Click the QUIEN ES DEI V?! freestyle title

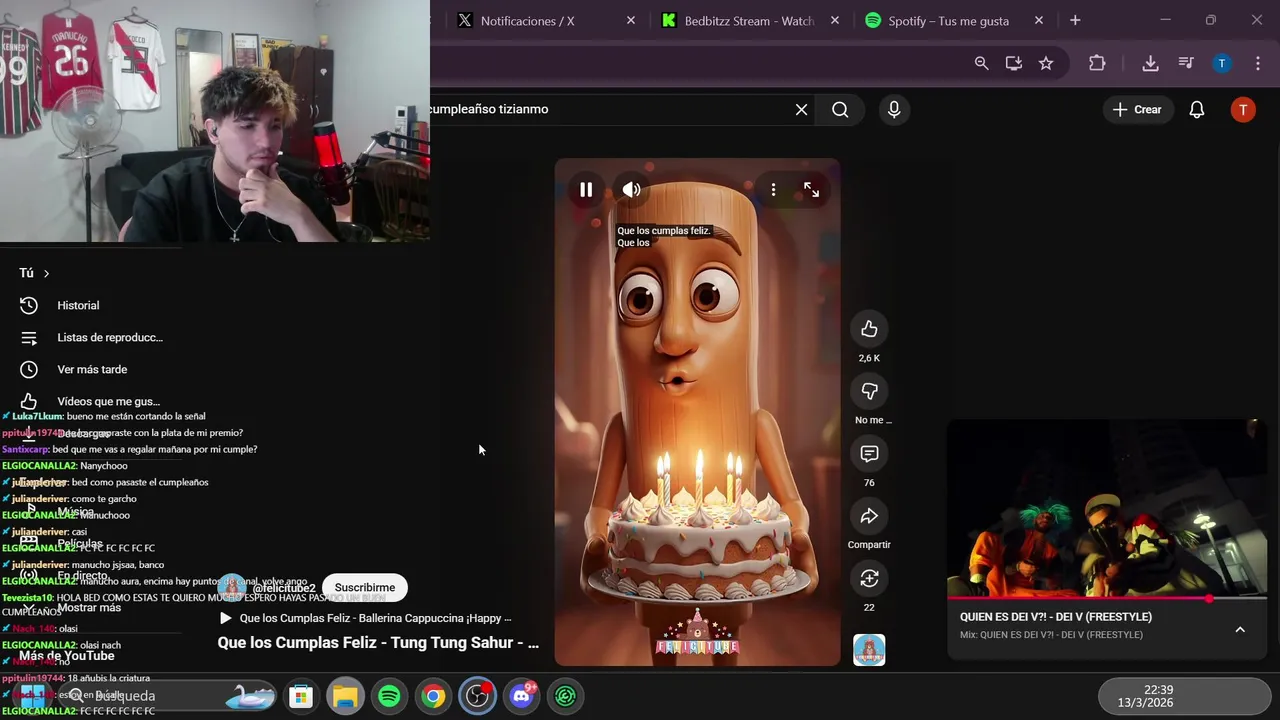click(1056, 617)
